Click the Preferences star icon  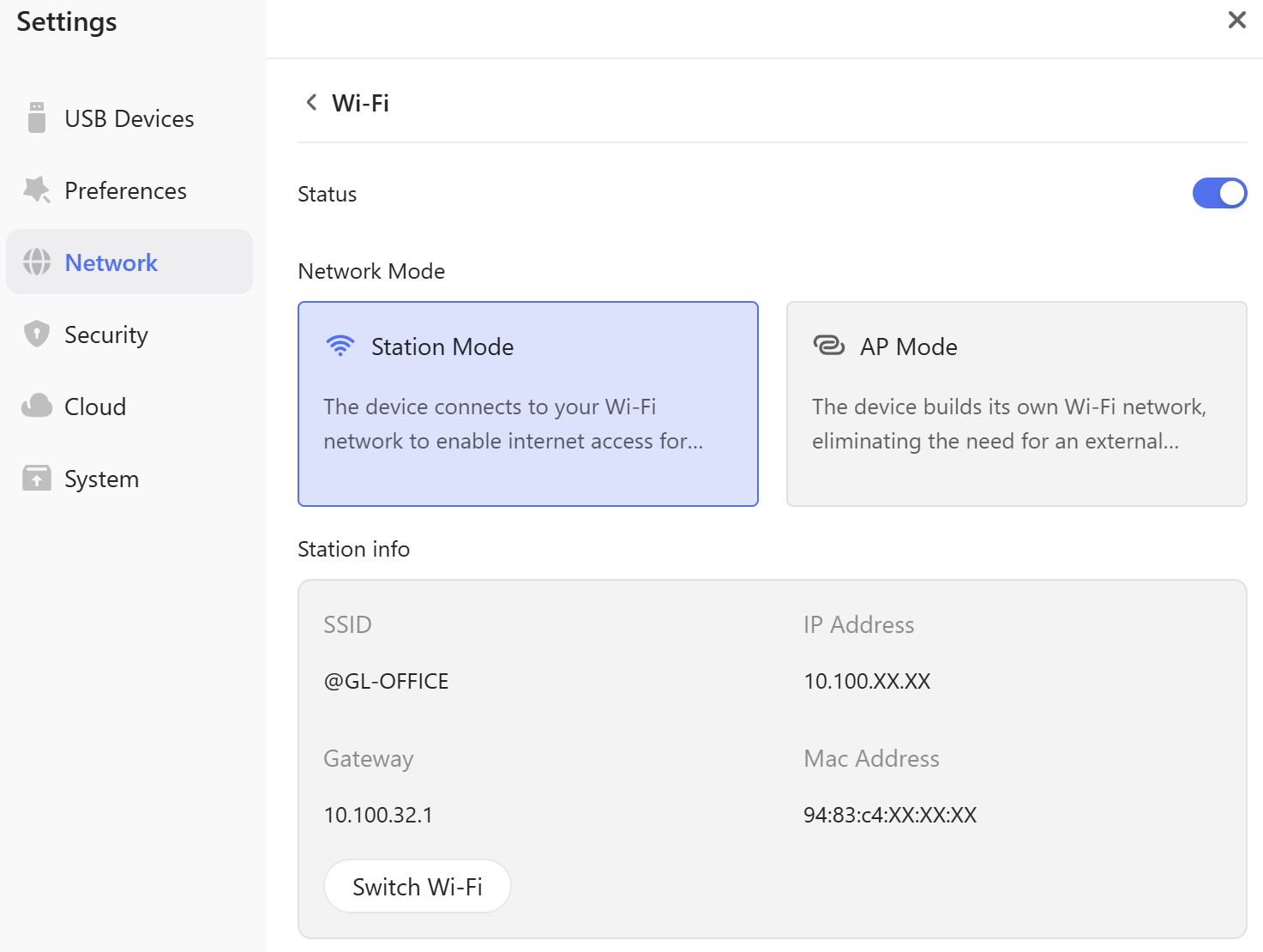[37, 190]
